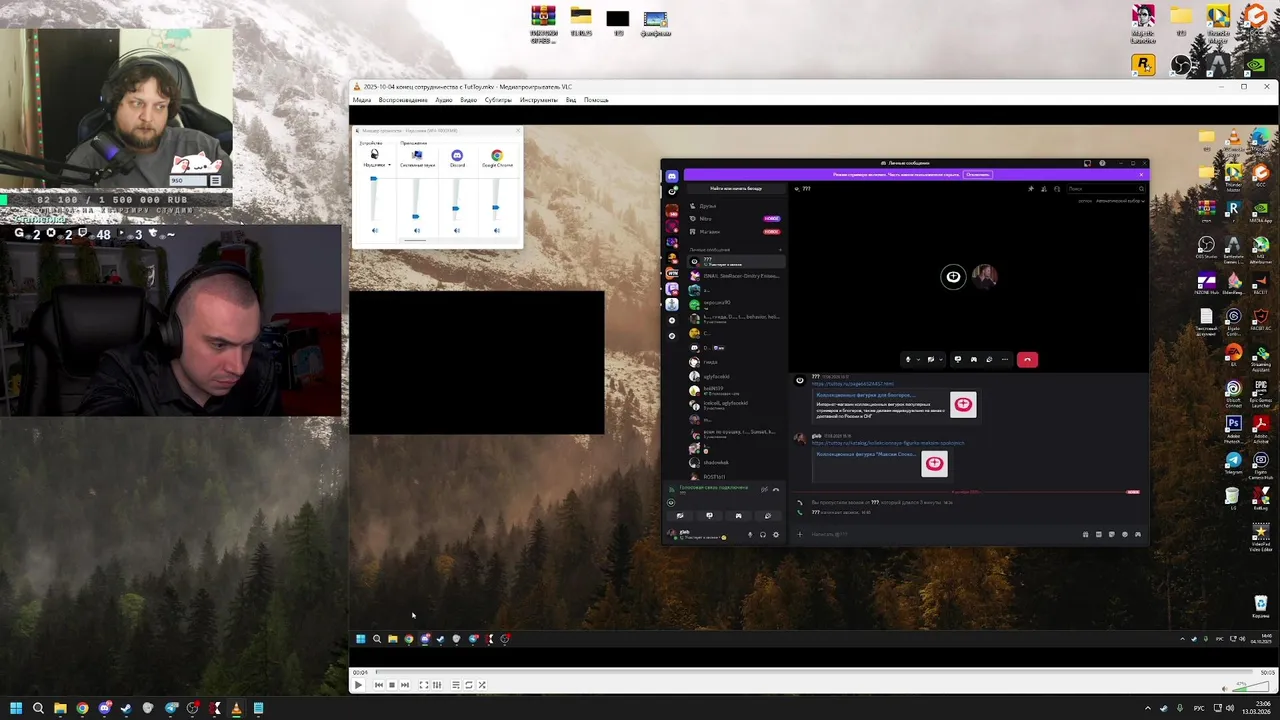Image resolution: width=1280 pixels, height=720 pixels.
Task: Open Google Chrome from the taskbar
Action: (x=82, y=708)
